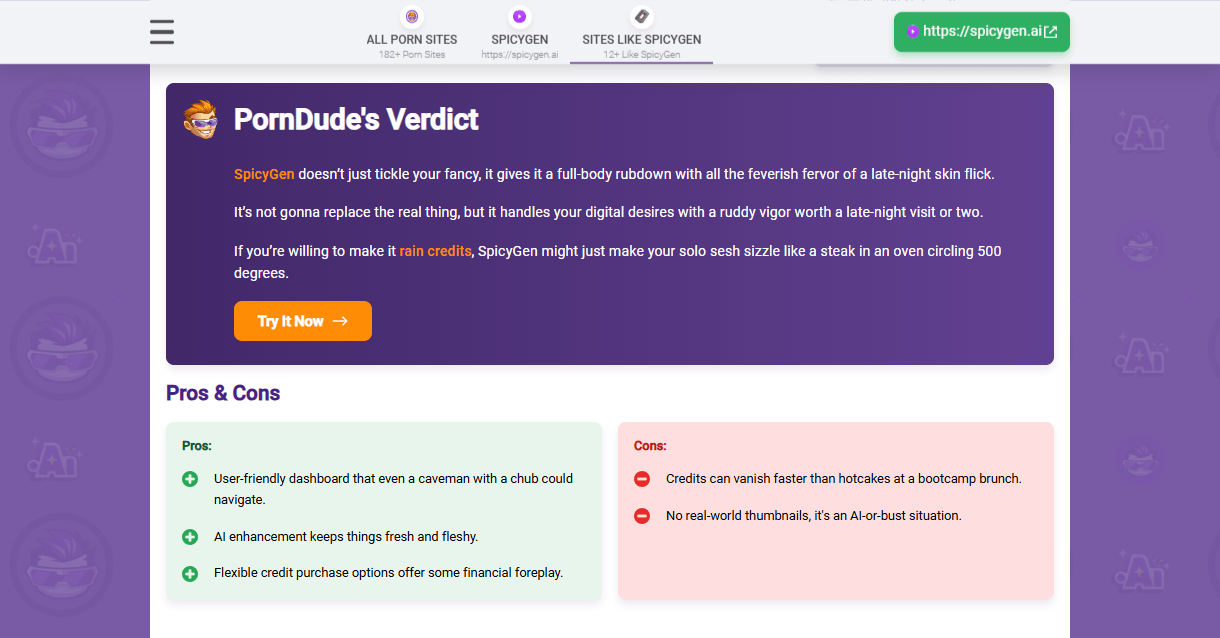Image resolution: width=1220 pixels, height=638 pixels.
Task: Click the external link icon on green button
Action: 1050,32
